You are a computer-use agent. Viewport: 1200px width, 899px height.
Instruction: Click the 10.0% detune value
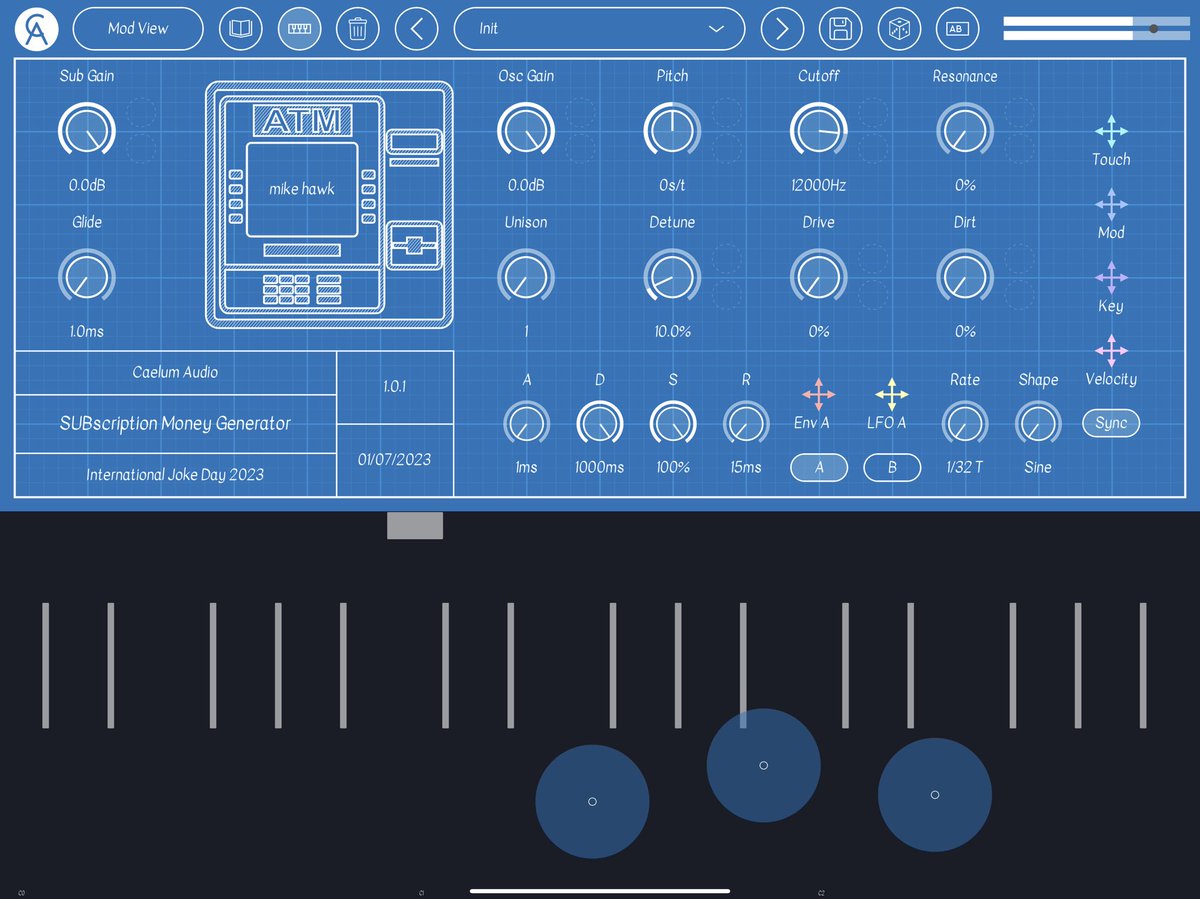(672, 331)
